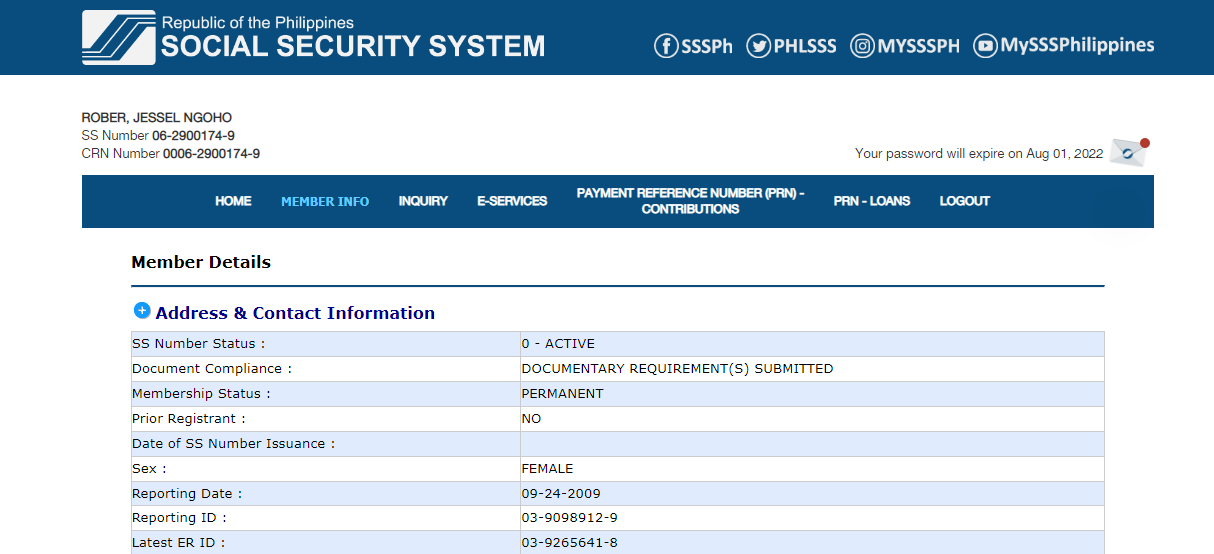This screenshot has height=554, width=1214.
Task: Open the MySSSPhilippines YouTube icon
Action: 985,46
